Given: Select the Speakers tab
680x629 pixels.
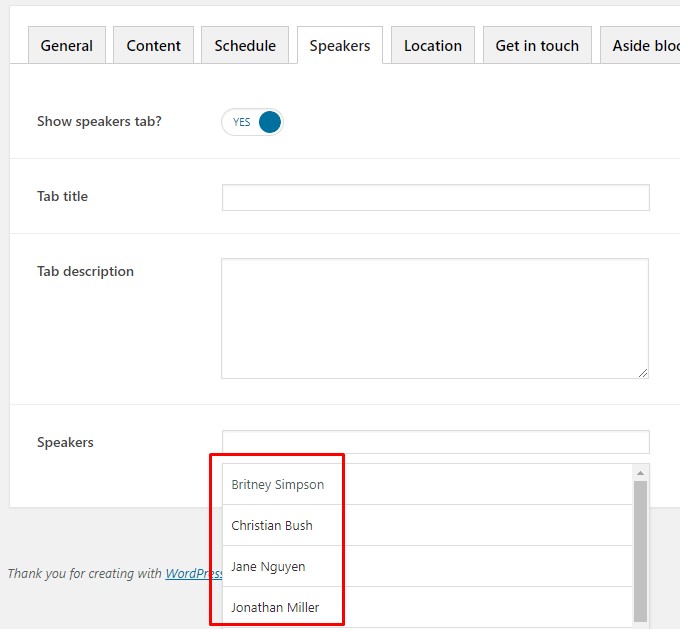Looking at the screenshot, I should pyautogui.click(x=339, y=46).
